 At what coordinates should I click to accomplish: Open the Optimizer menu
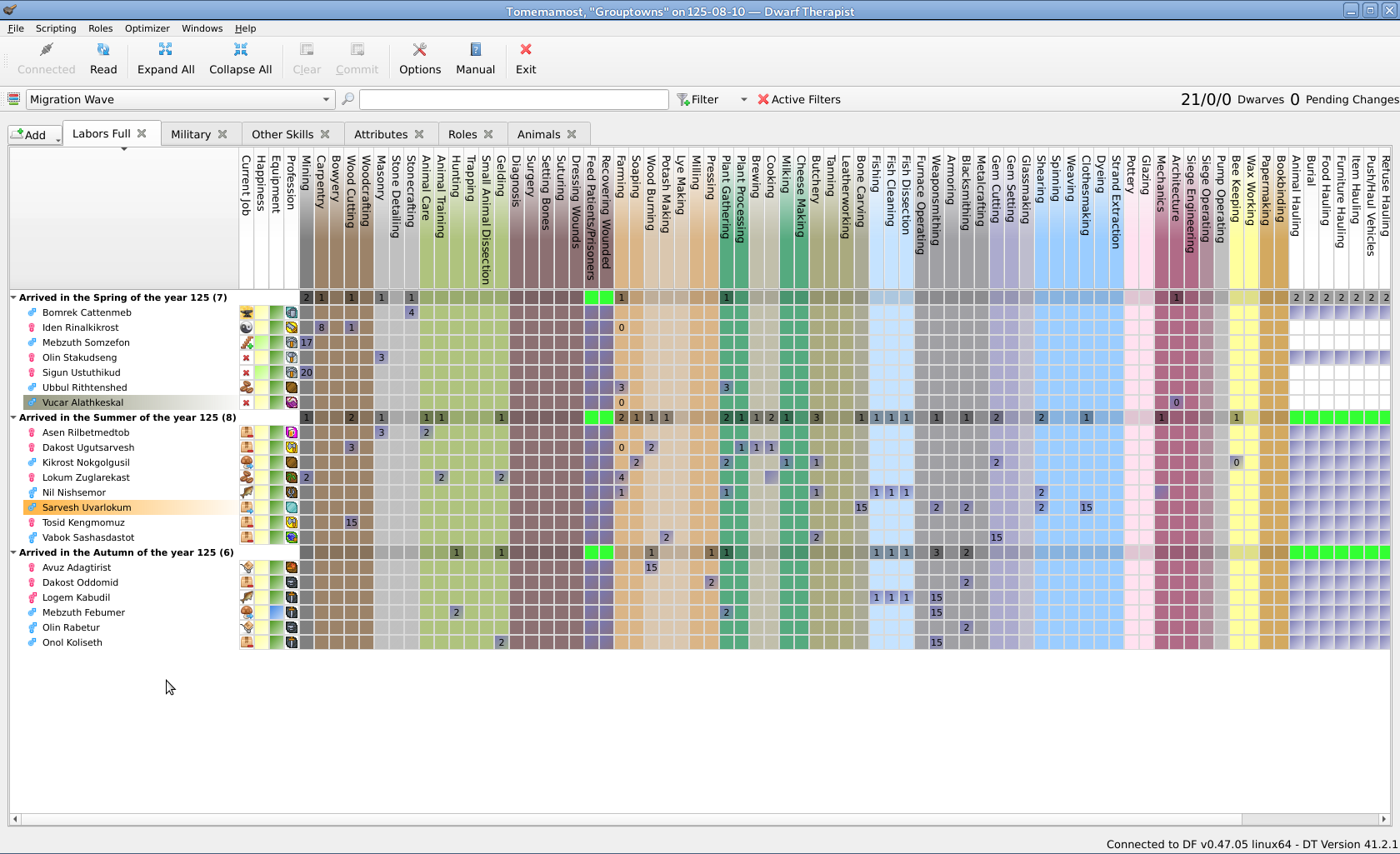(x=147, y=28)
